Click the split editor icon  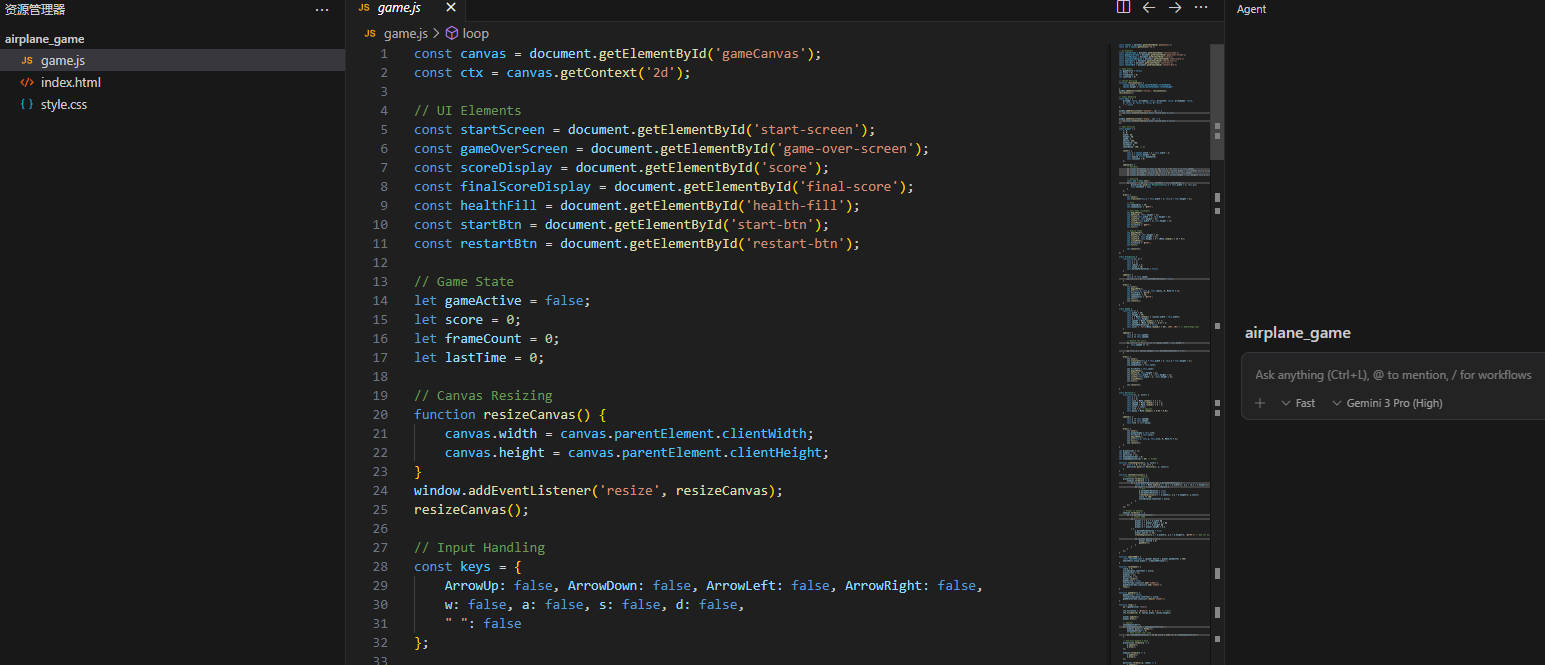click(x=1123, y=8)
